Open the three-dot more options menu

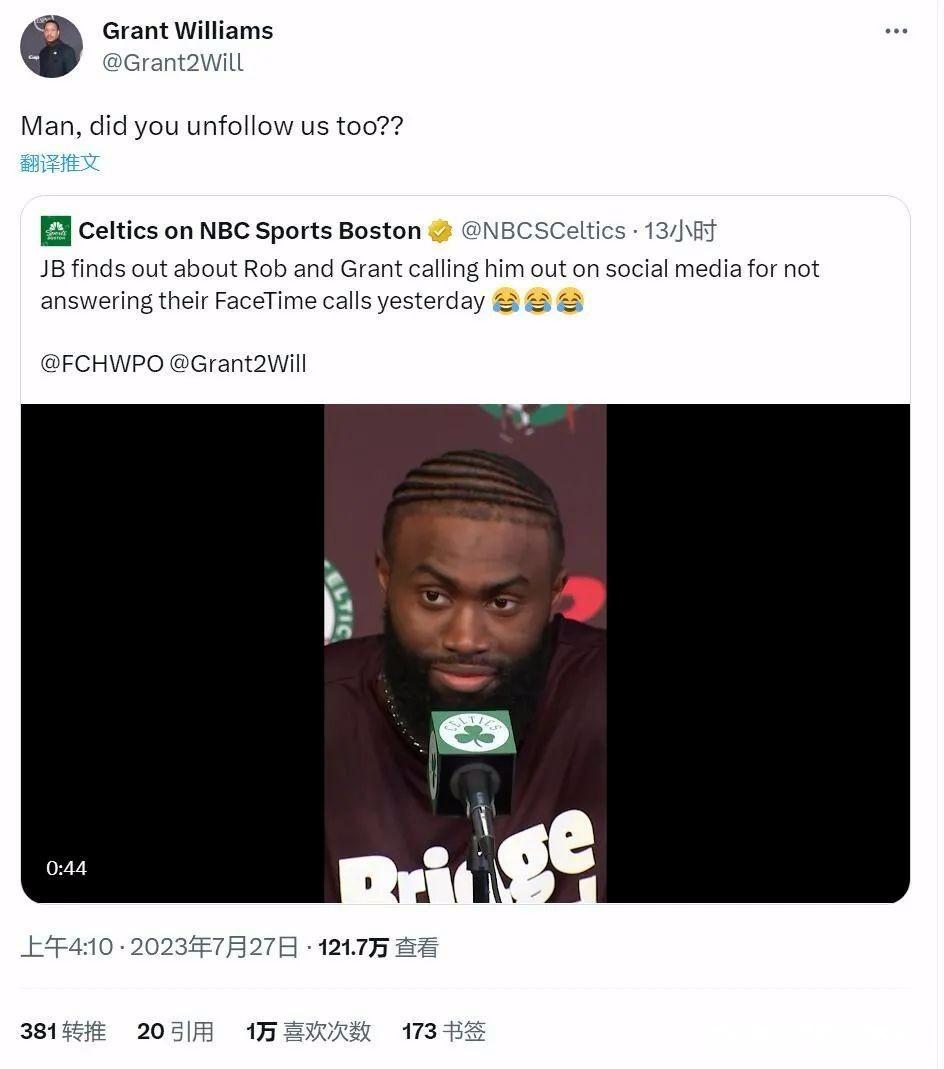pyautogui.click(x=897, y=32)
